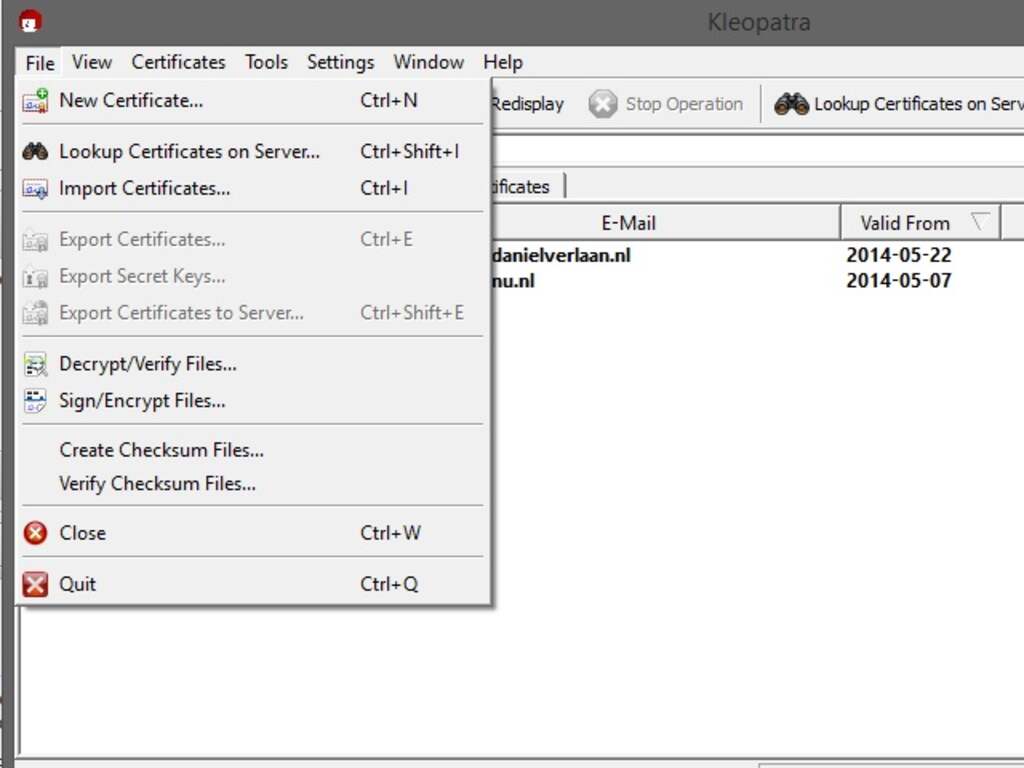Viewport: 1024px width, 768px height.
Task: Open the Tools menu
Action: (266, 62)
